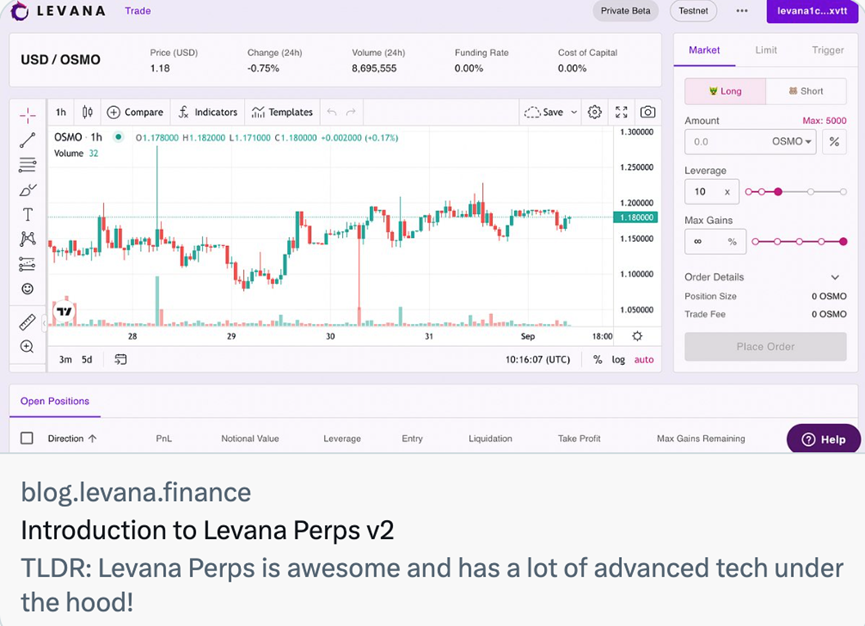The width and height of the screenshot is (865, 626).
Task: Switch to the Limit order tab
Action: 766,50
